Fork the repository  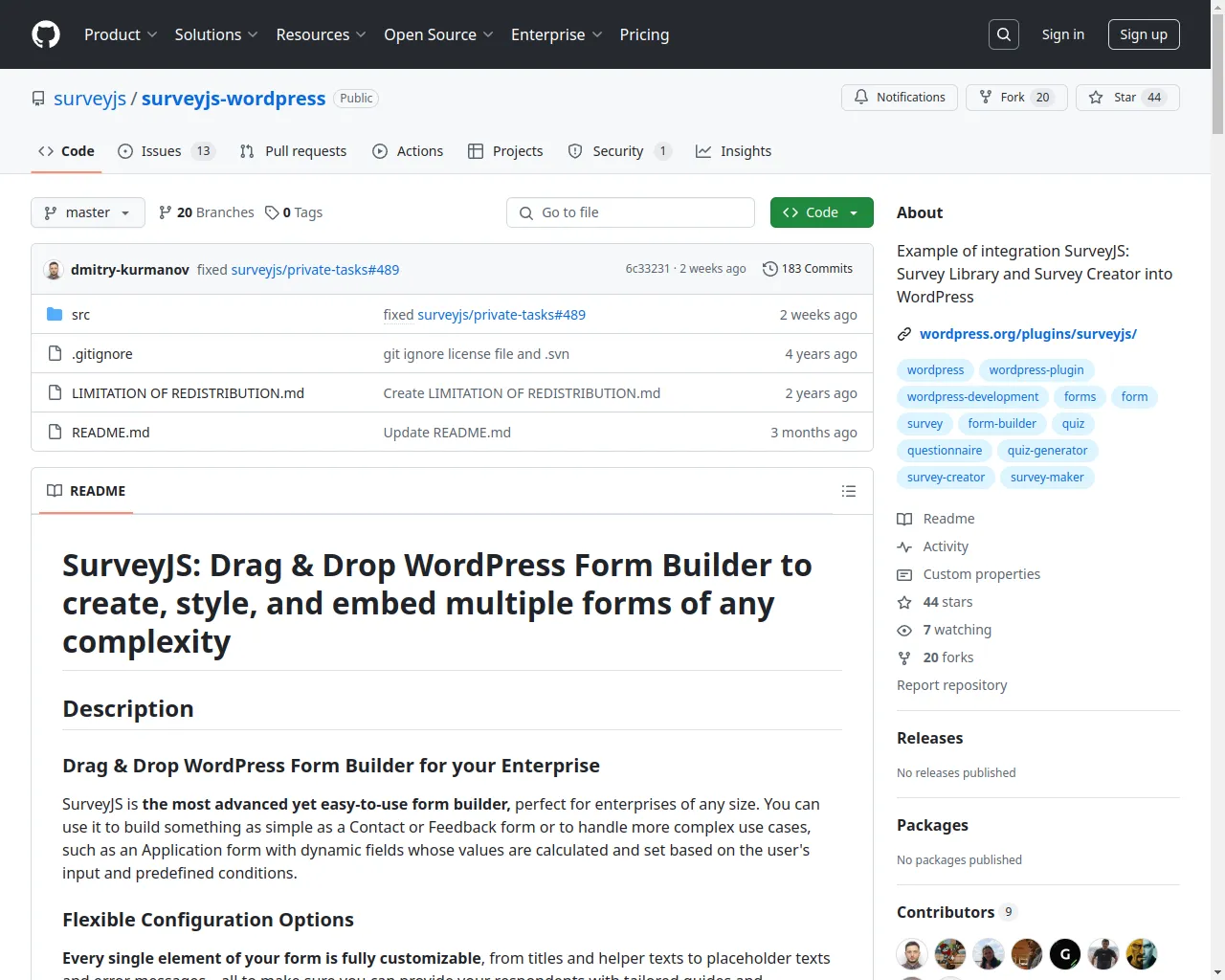point(1016,98)
